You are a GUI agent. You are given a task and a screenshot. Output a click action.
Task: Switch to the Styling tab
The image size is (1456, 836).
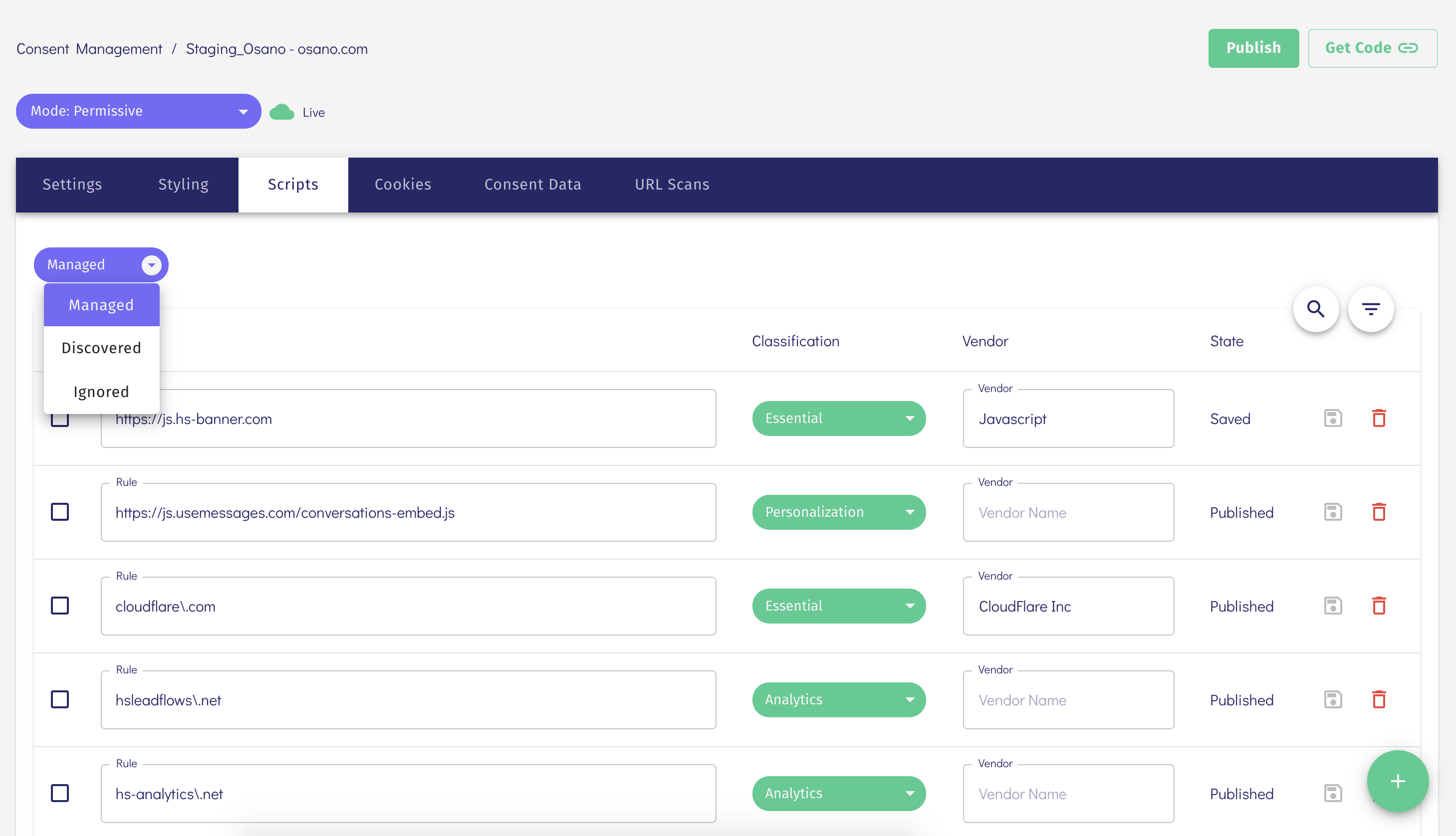183,185
